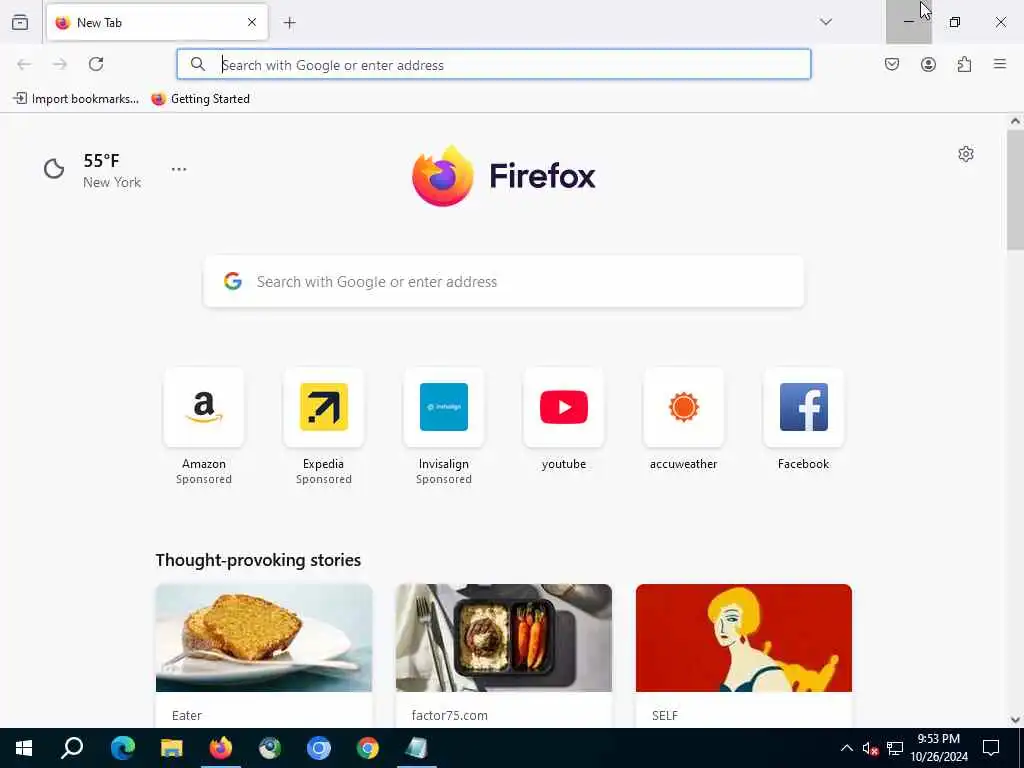Open the SELF story thumbnail
Image resolution: width=1024 pixels, height=768 pixels.
744,638
